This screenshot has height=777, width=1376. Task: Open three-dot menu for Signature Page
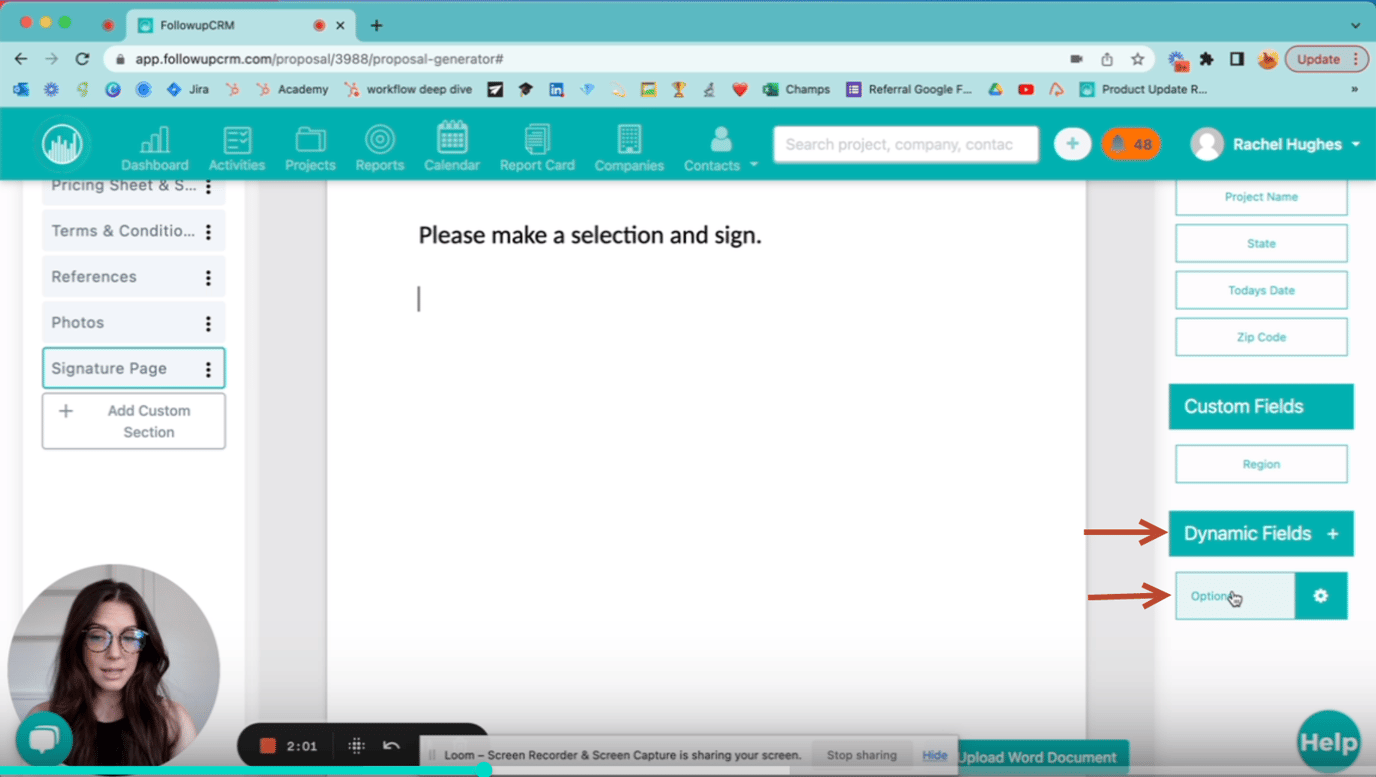[208, 370]
